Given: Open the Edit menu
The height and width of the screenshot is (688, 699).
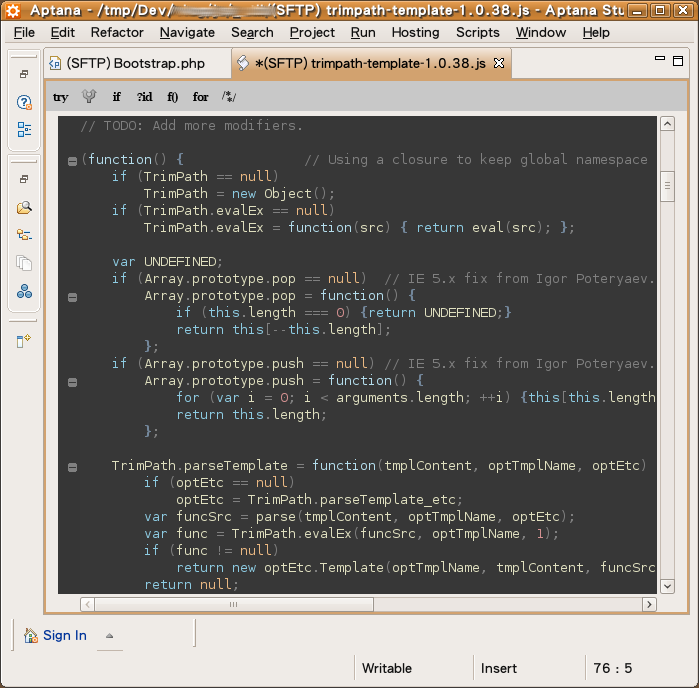Looking at the screenshot, I should click(x=62, y=33).
